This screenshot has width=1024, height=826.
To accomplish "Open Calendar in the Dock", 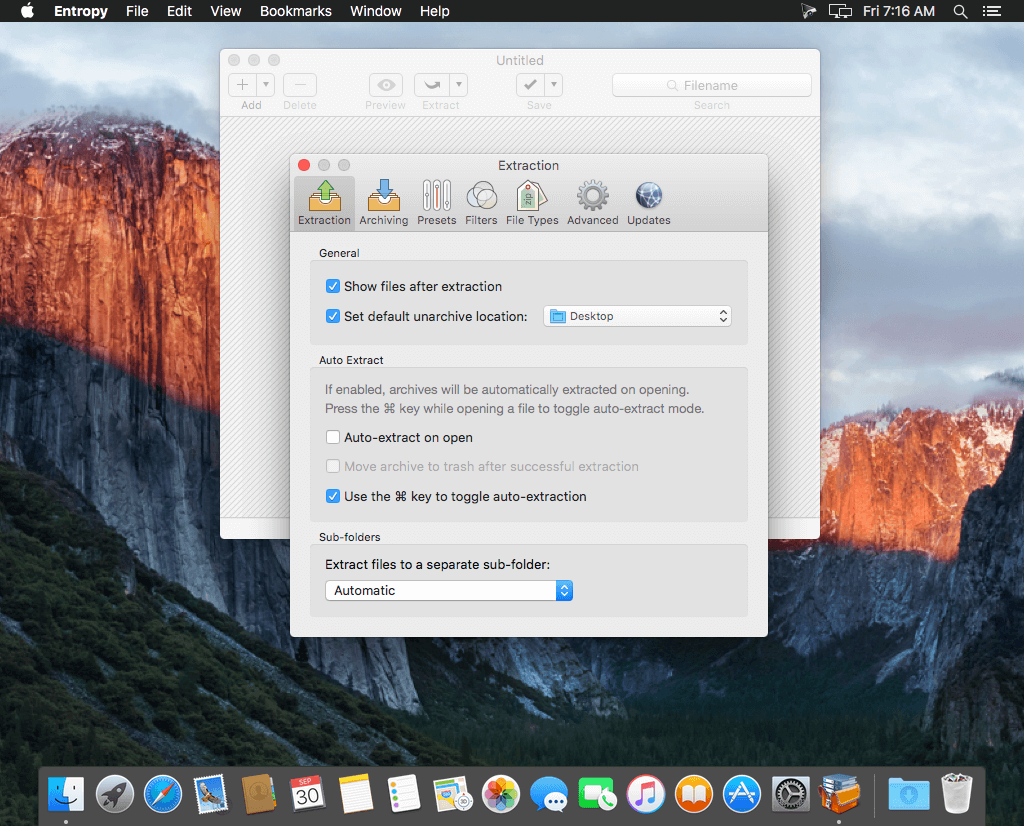I will click(x=307, y=794).
